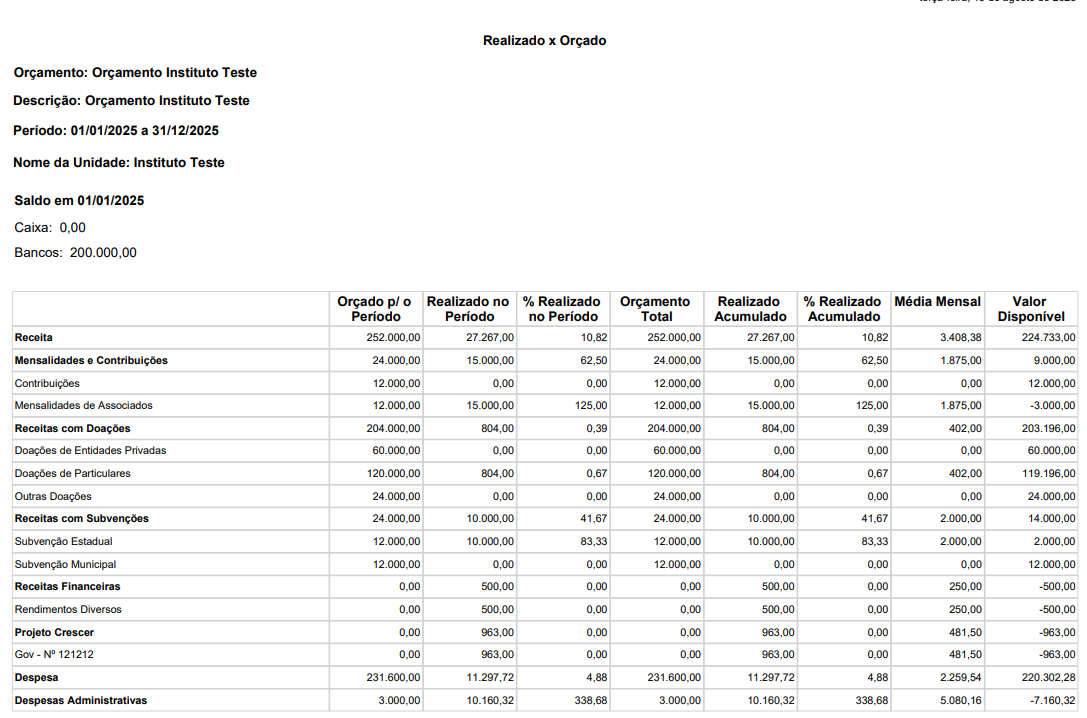The height and width of the screenshot is (718, 1087).
Task: Click the "Realizado Acumulado" column header
Action: pos(750,309)
